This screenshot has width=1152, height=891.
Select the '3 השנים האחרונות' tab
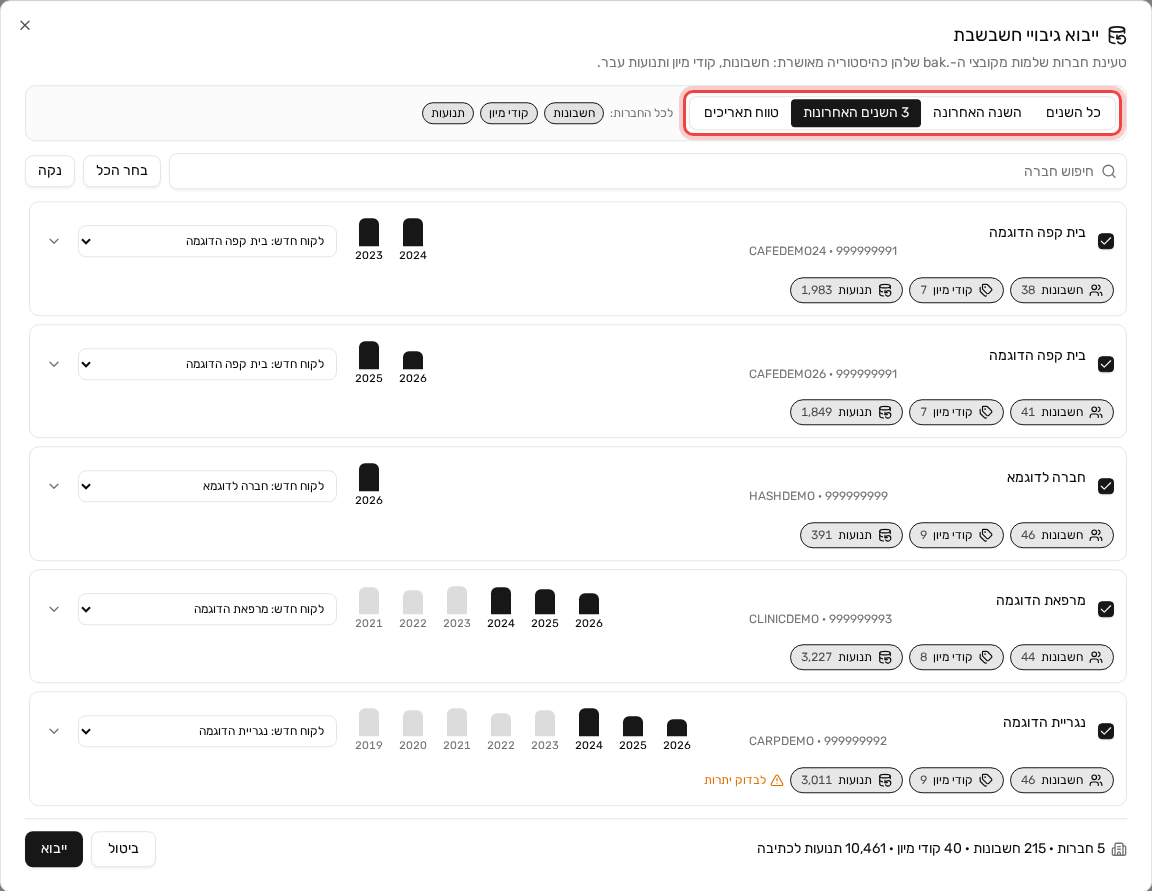pos(856,112)
